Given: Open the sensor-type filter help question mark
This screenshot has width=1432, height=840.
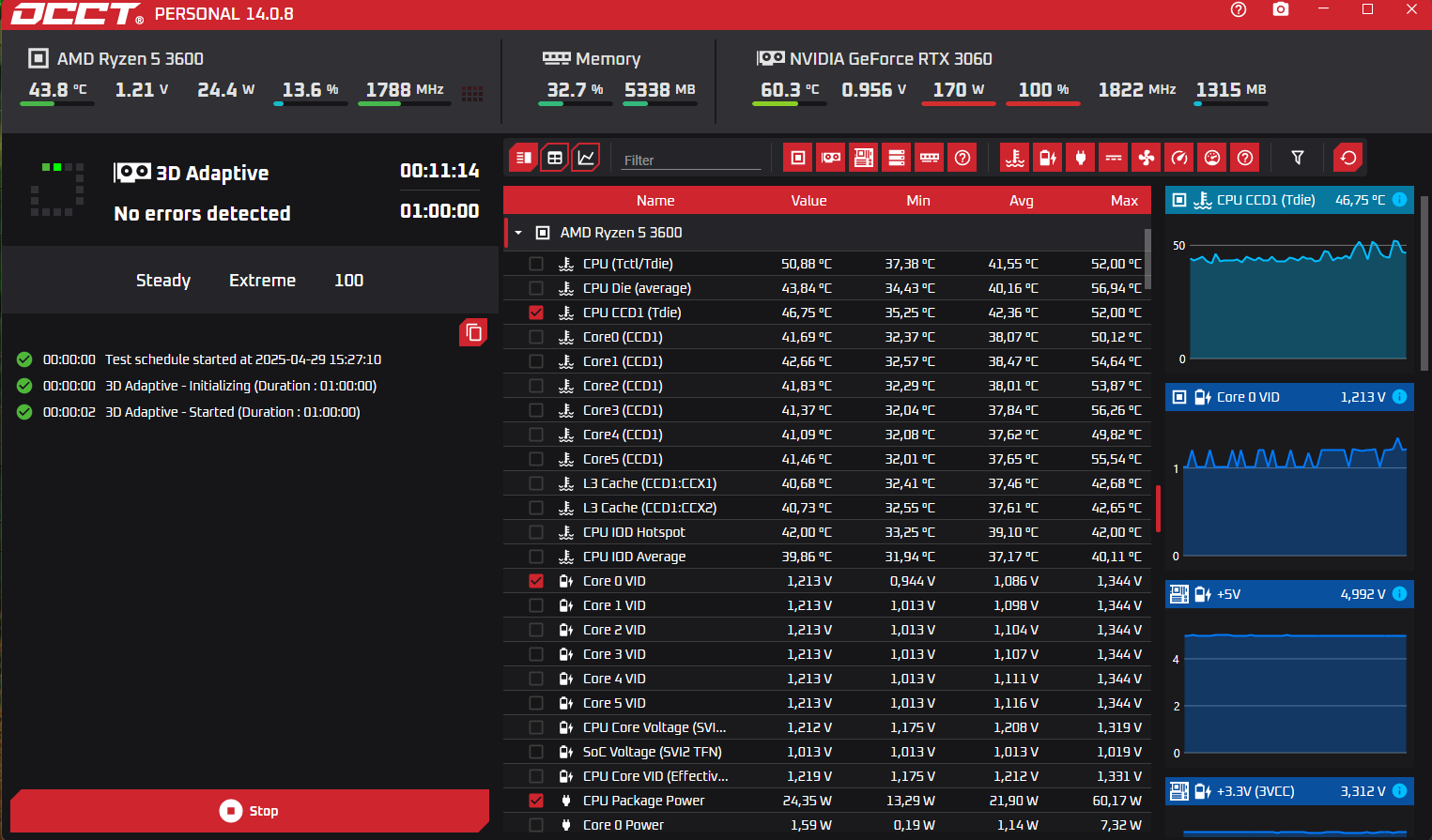Looking at the screenshot, I should (x=1245, y=158).
